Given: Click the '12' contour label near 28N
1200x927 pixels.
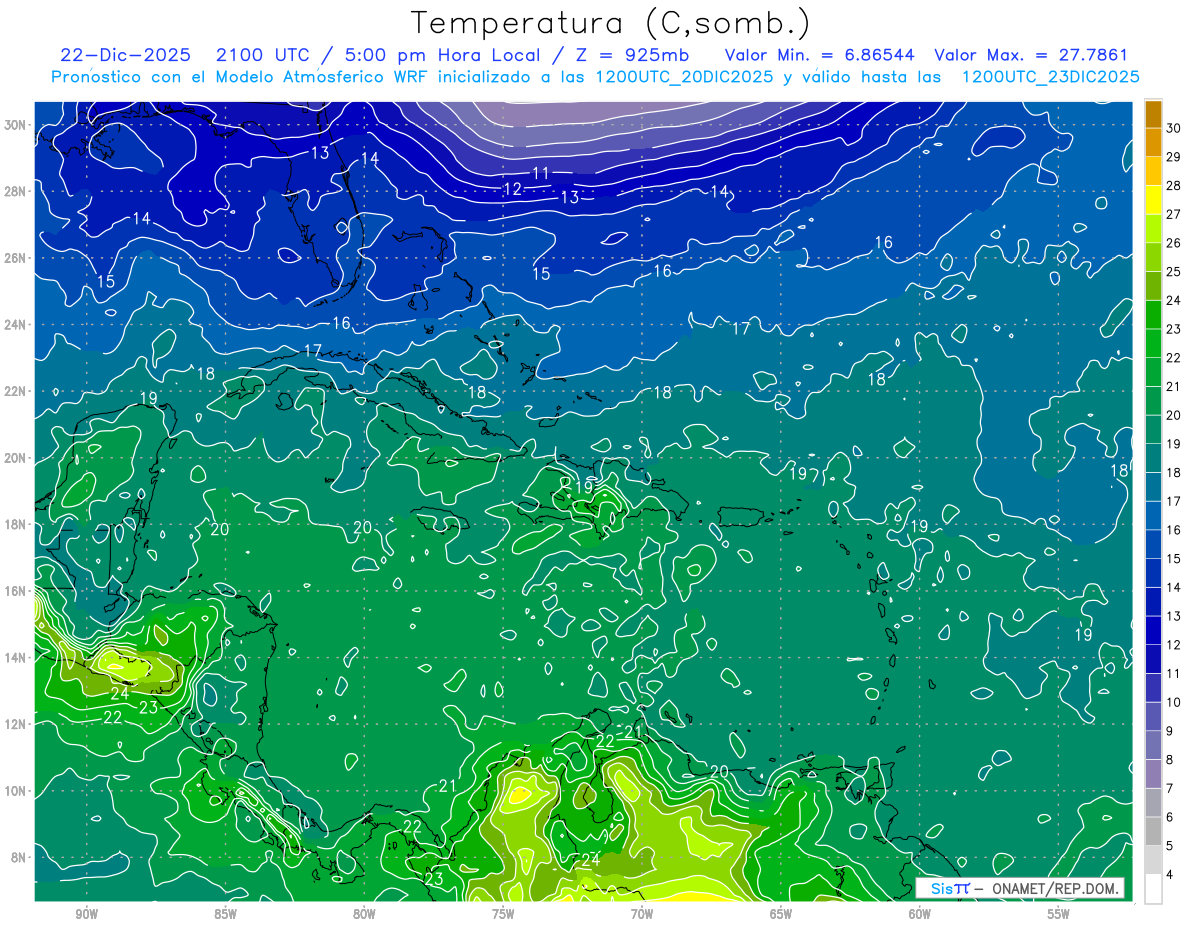Looking at the screenshot, I should (x=512, y=189).
